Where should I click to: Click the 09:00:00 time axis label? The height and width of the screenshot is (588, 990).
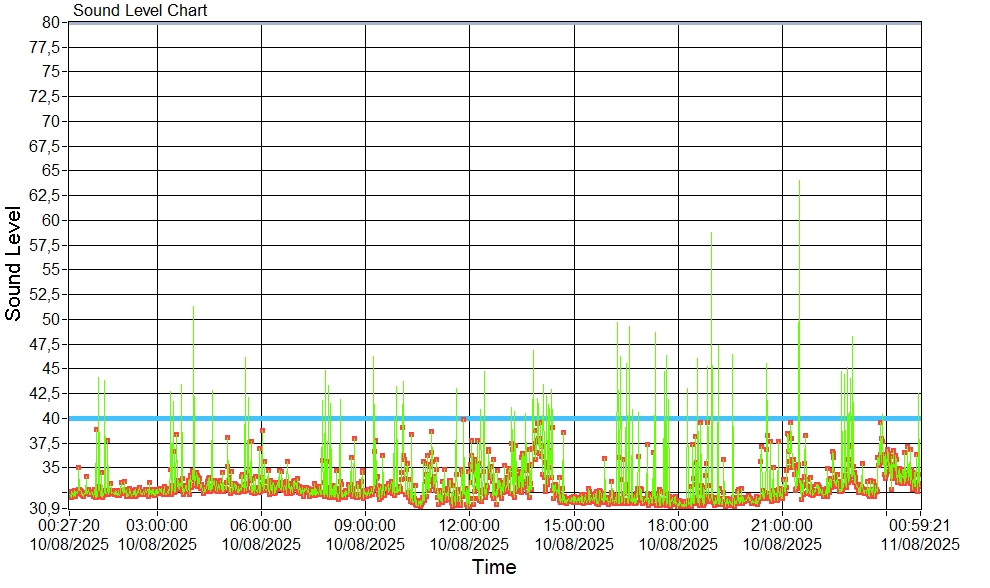pos(365,526)
